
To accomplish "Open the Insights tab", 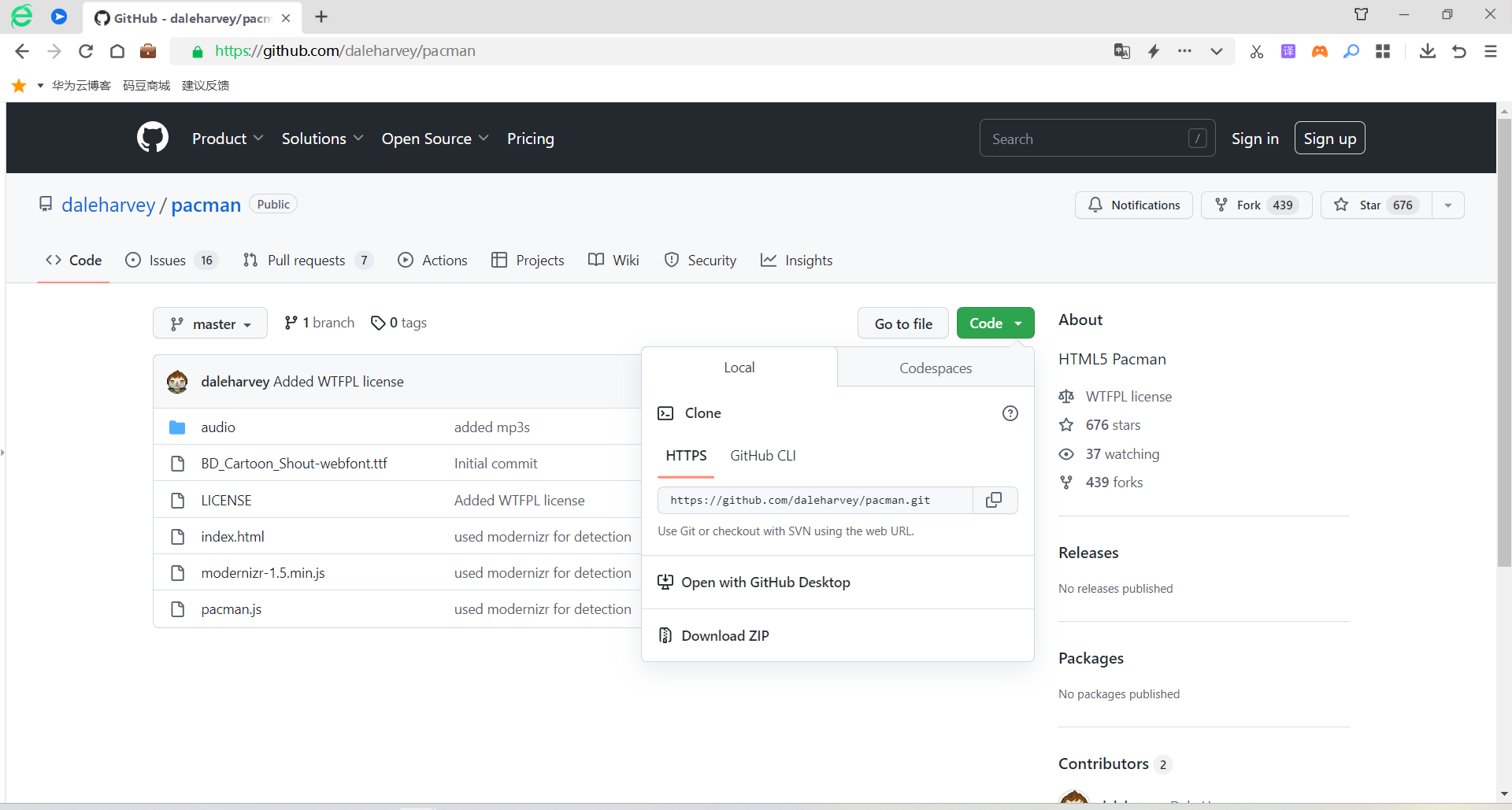I will click(x=796, y=261).
